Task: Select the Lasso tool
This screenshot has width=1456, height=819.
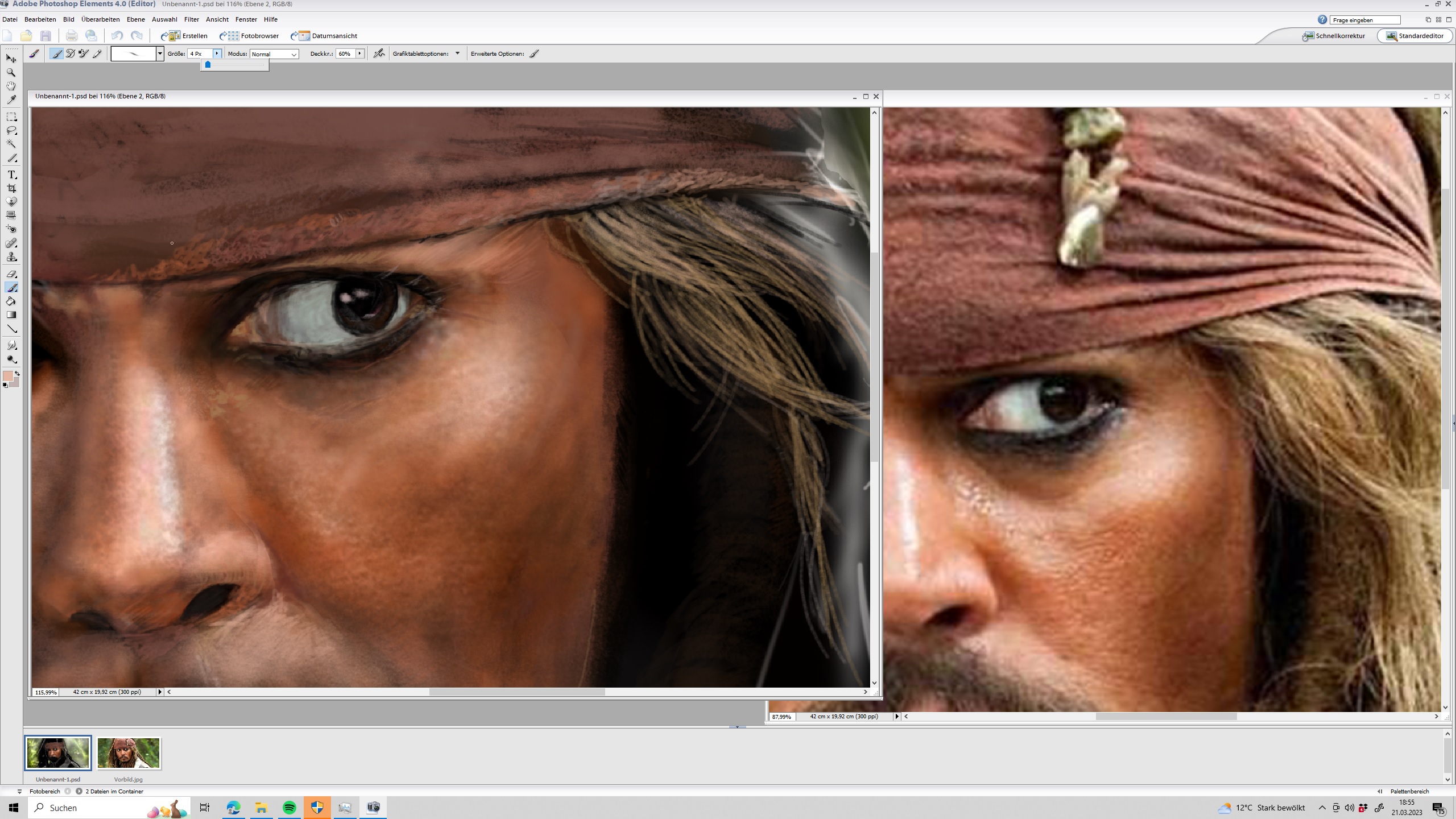Action: (x=11, y=131)
